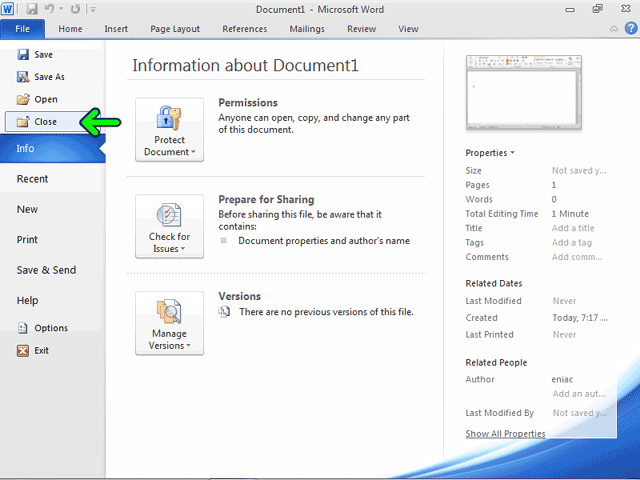This screenshot has height=480, width=640.
Task: Click the Show All Properties link
Action: [x=505, y=433]
